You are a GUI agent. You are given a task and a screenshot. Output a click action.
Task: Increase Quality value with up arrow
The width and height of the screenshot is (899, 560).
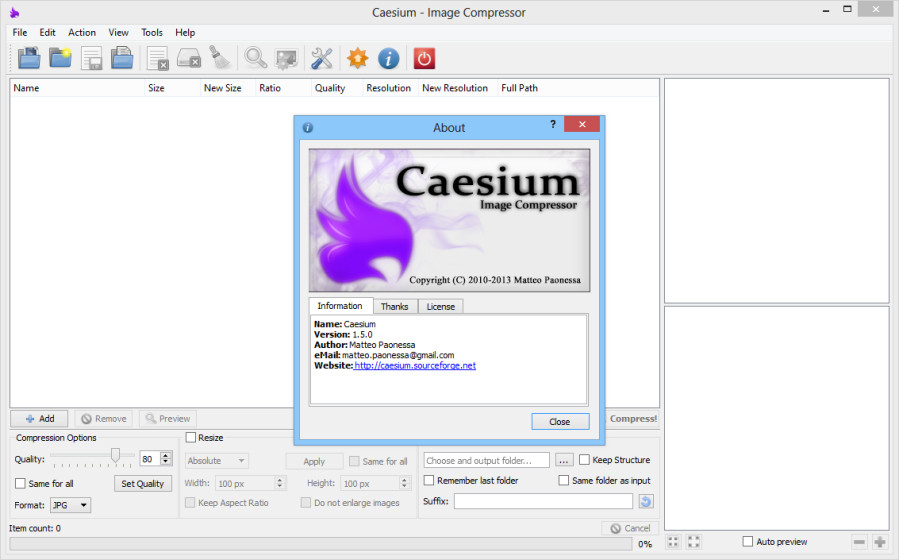[x=166, y=455]
